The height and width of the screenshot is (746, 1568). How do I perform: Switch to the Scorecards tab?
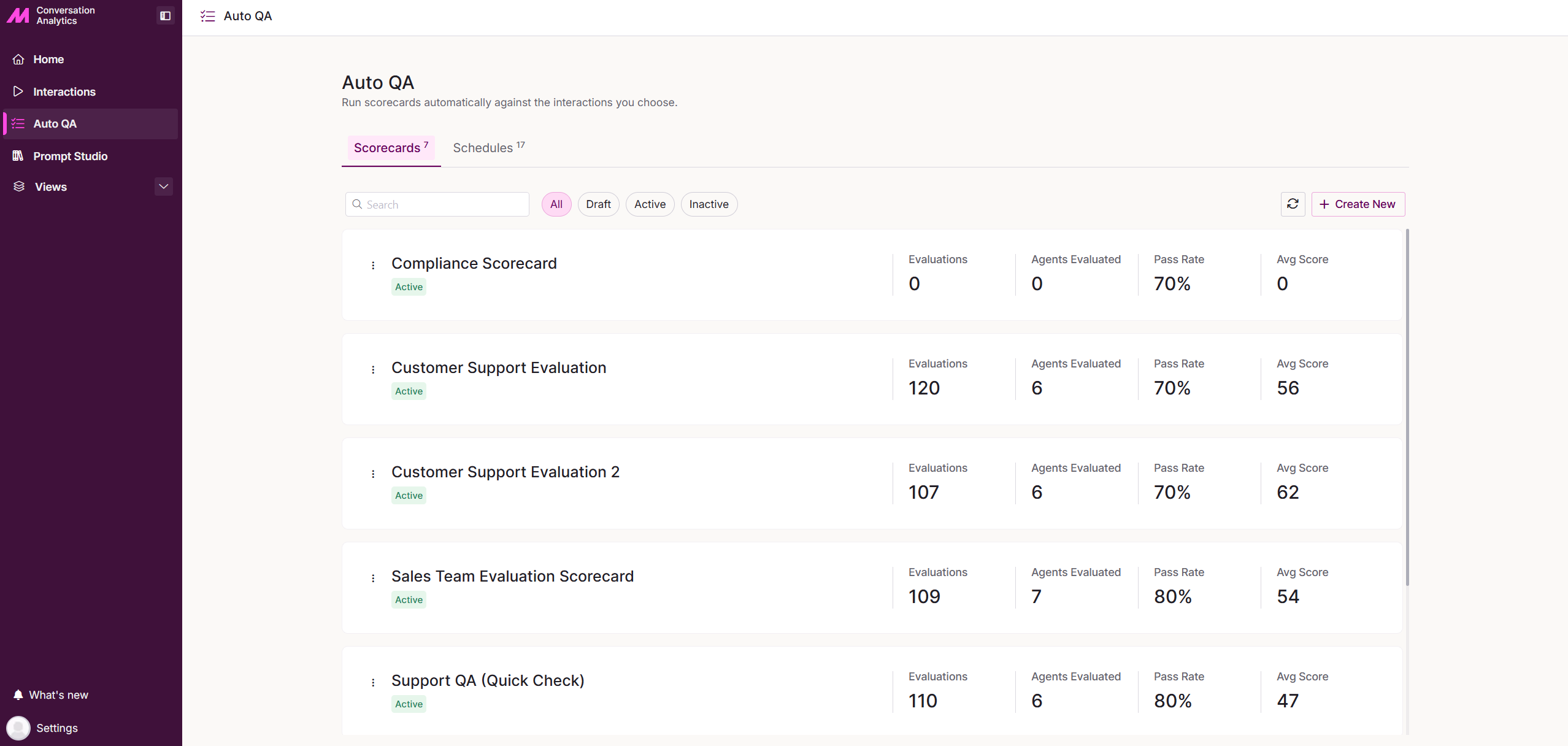[x=391, y=148]
